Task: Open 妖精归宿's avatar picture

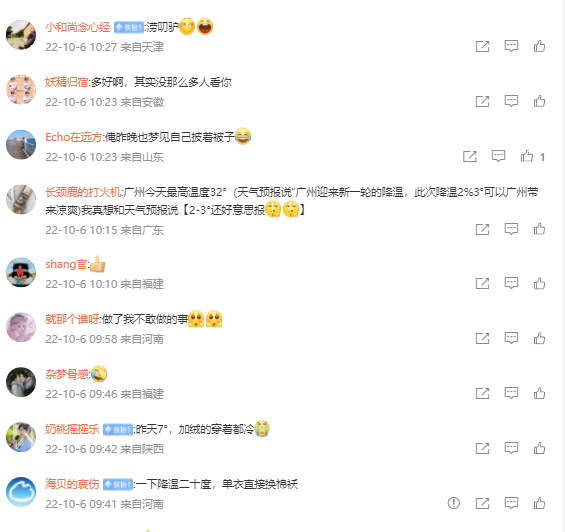Action: pos(21,90)
